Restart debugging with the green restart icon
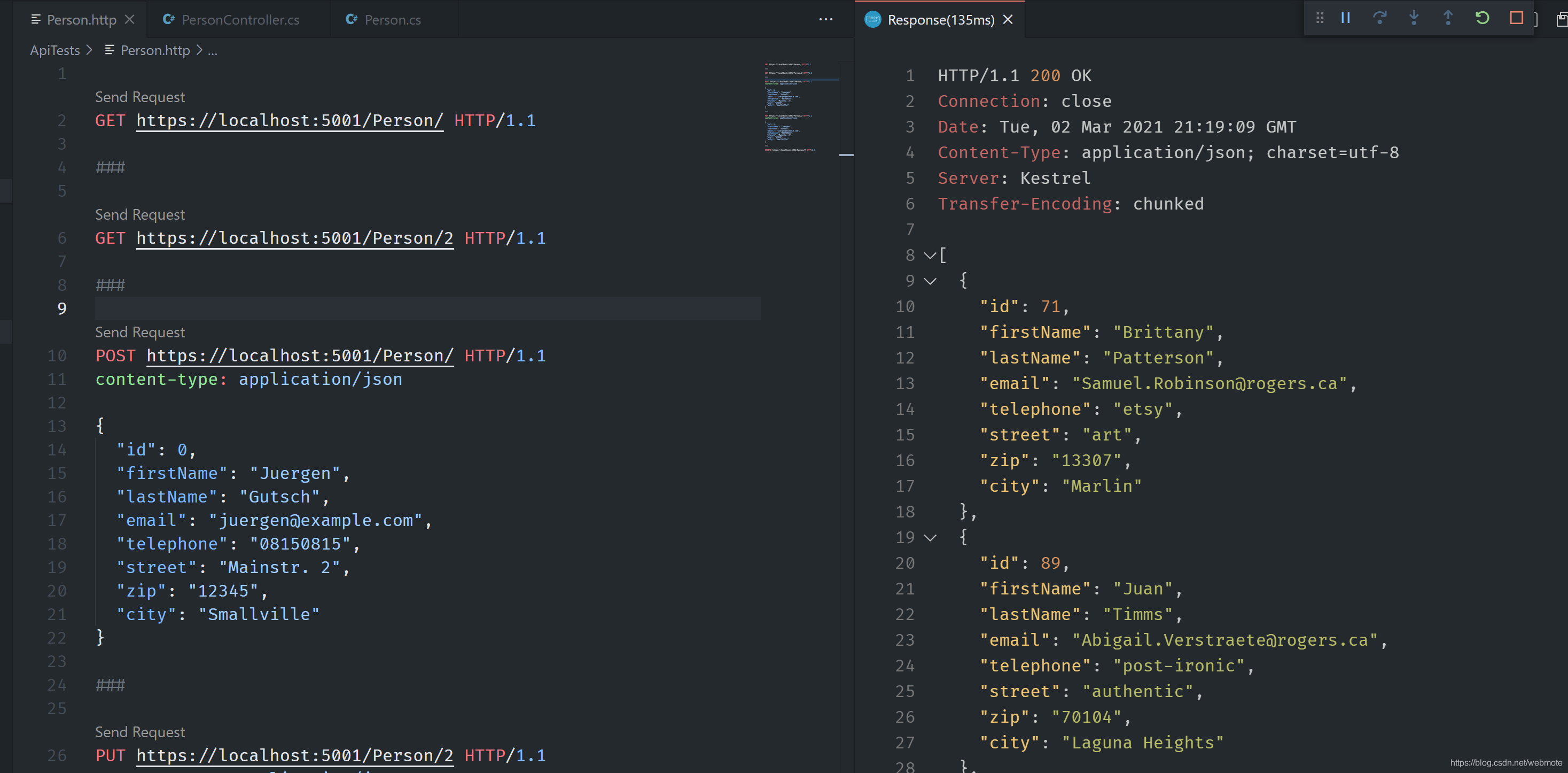 (1481, 18)
